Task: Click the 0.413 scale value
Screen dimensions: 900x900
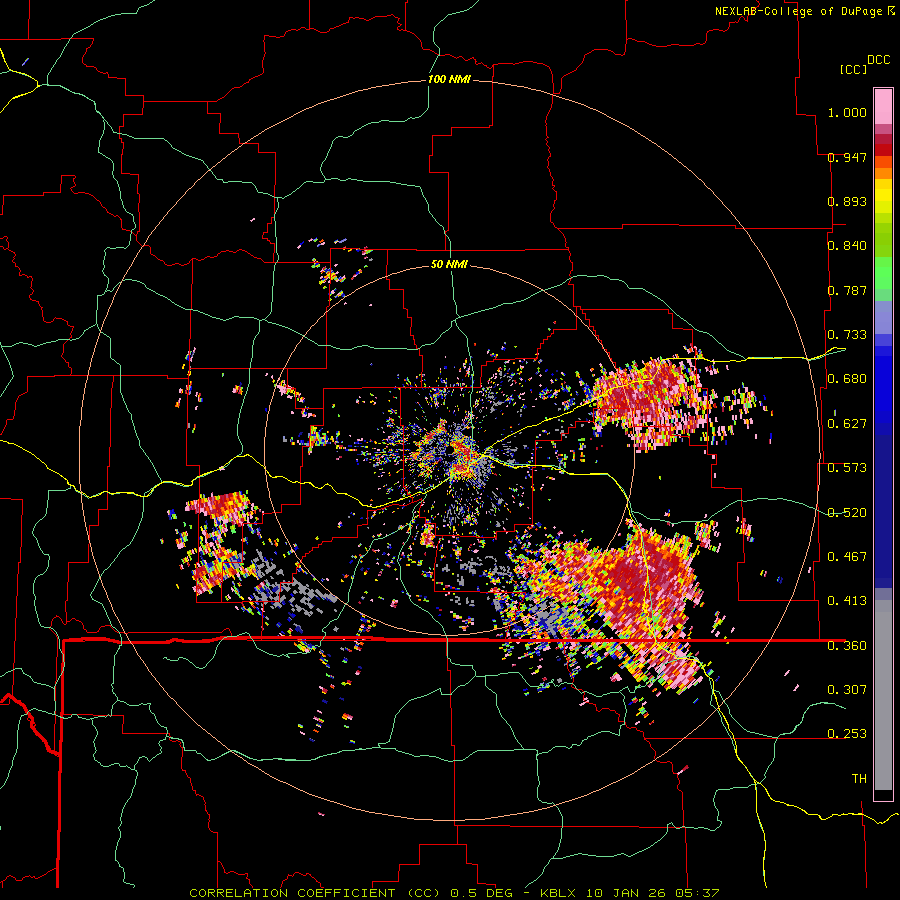Action: [x=847, y=600]
